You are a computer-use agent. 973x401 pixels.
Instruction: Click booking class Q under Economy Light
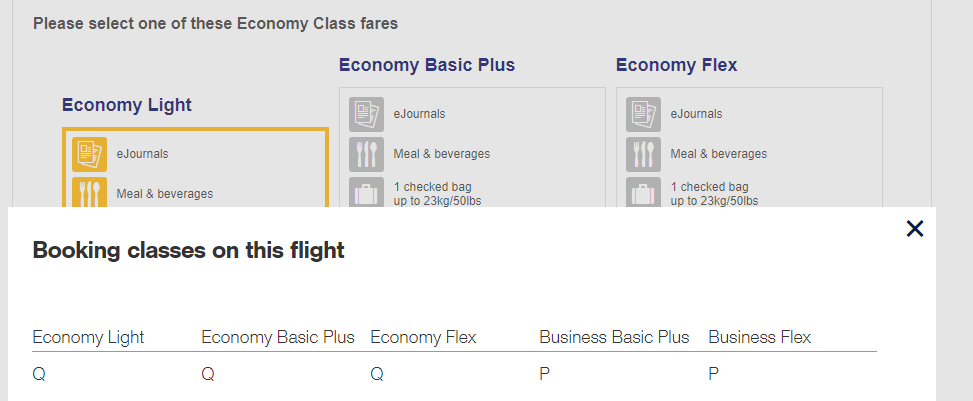pos(39,374)
